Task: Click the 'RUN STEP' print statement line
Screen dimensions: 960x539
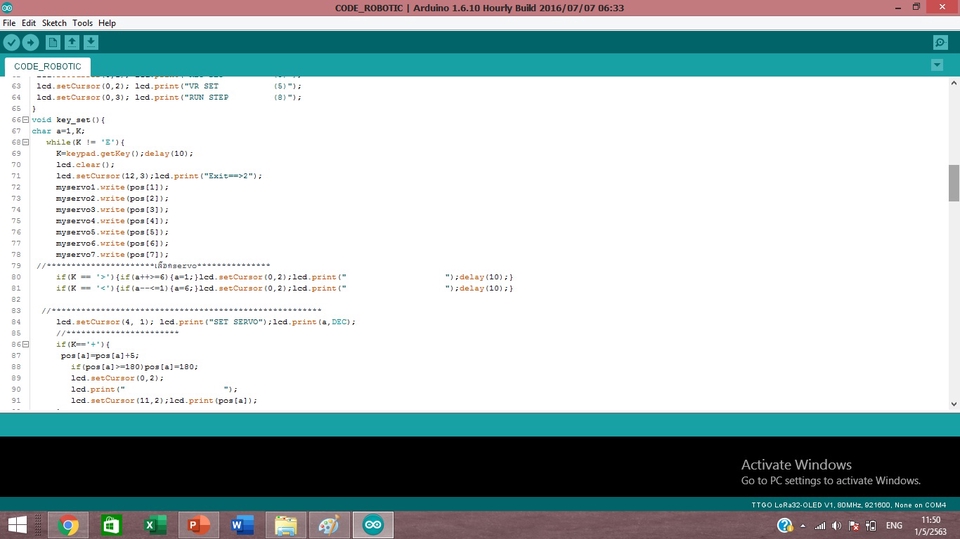Action: click(x=168, y=97)
